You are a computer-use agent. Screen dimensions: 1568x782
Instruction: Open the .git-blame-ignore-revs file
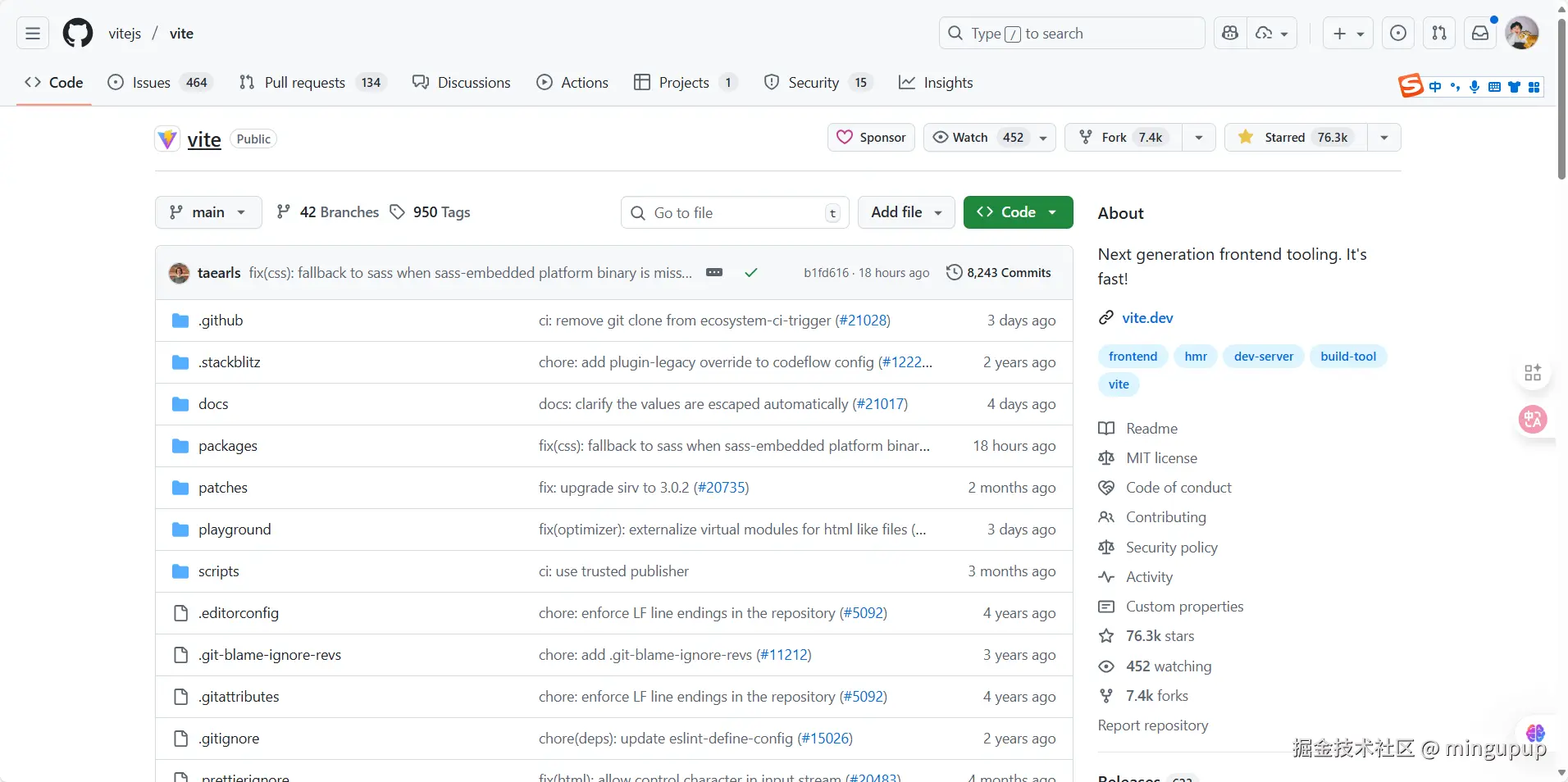click(x=270, y=655)
